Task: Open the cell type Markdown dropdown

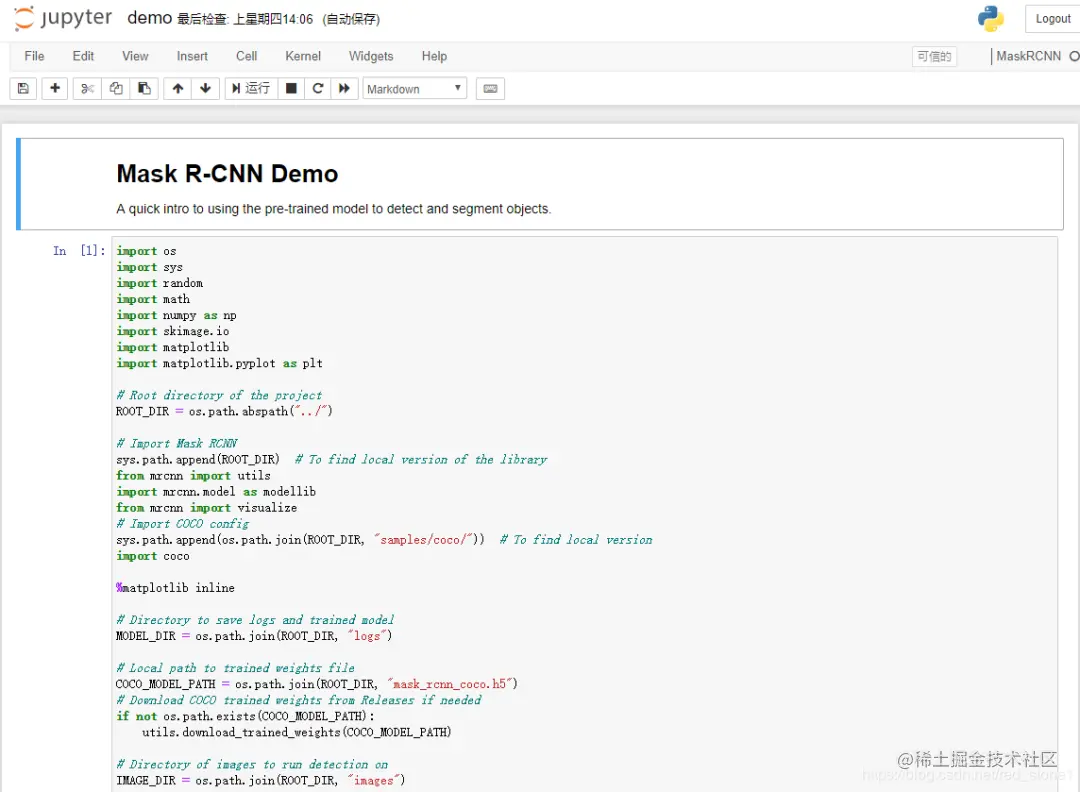Action: (415, 89)
